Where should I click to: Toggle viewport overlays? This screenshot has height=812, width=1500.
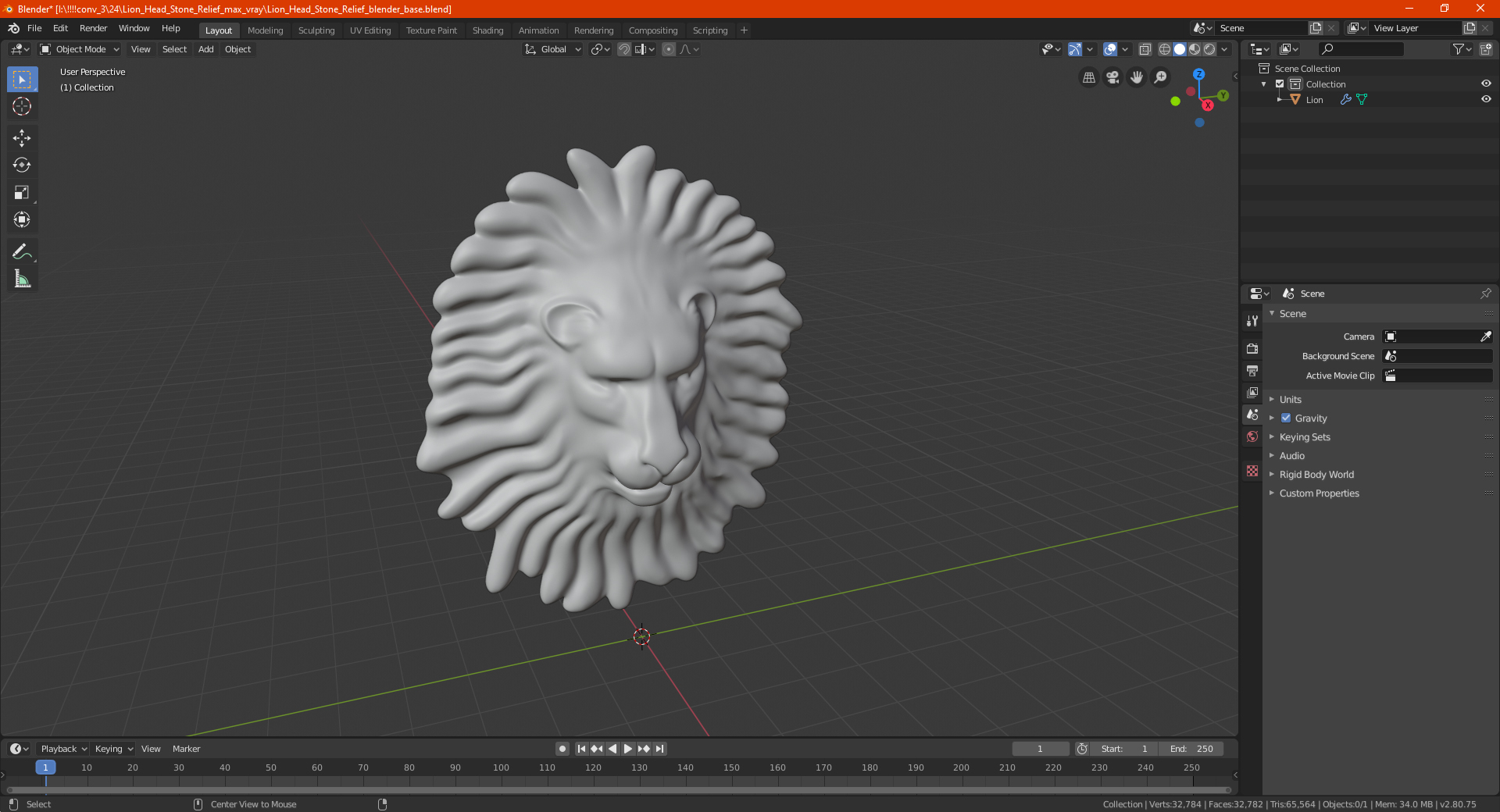pos(1110,49)
